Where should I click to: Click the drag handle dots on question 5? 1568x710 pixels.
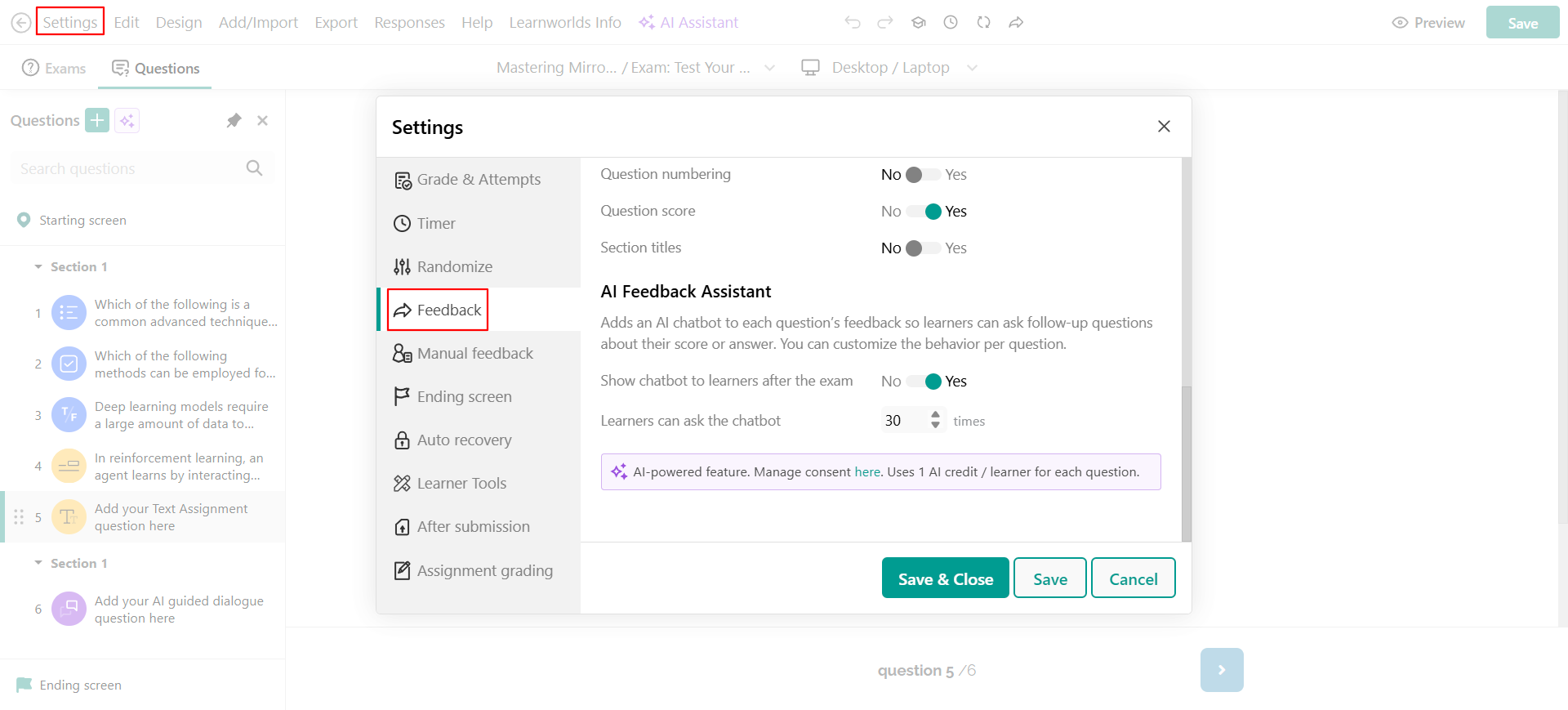[x=19, y=517]
